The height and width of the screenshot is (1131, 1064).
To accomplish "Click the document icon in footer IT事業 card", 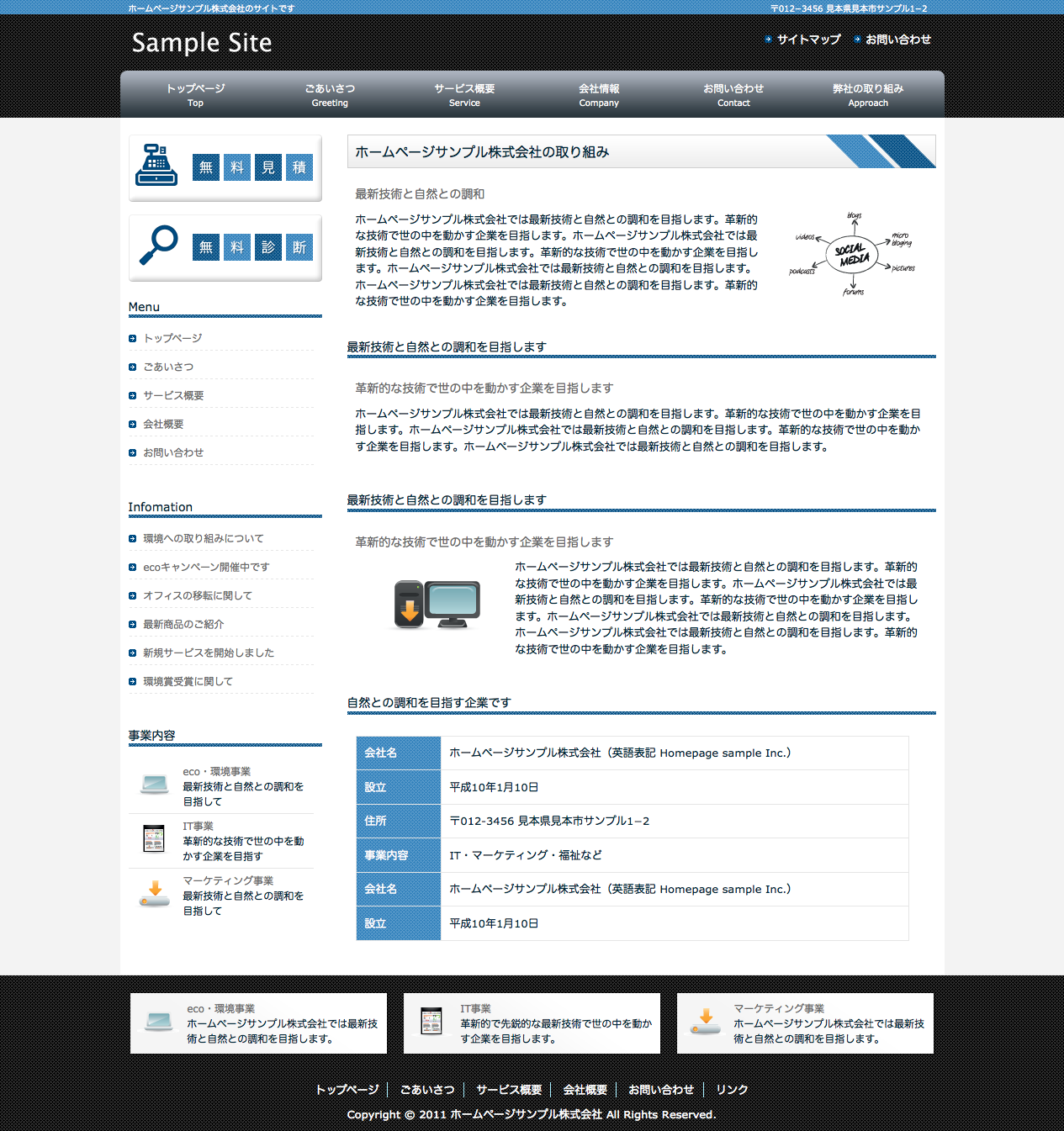I will tap(431, 1021).
